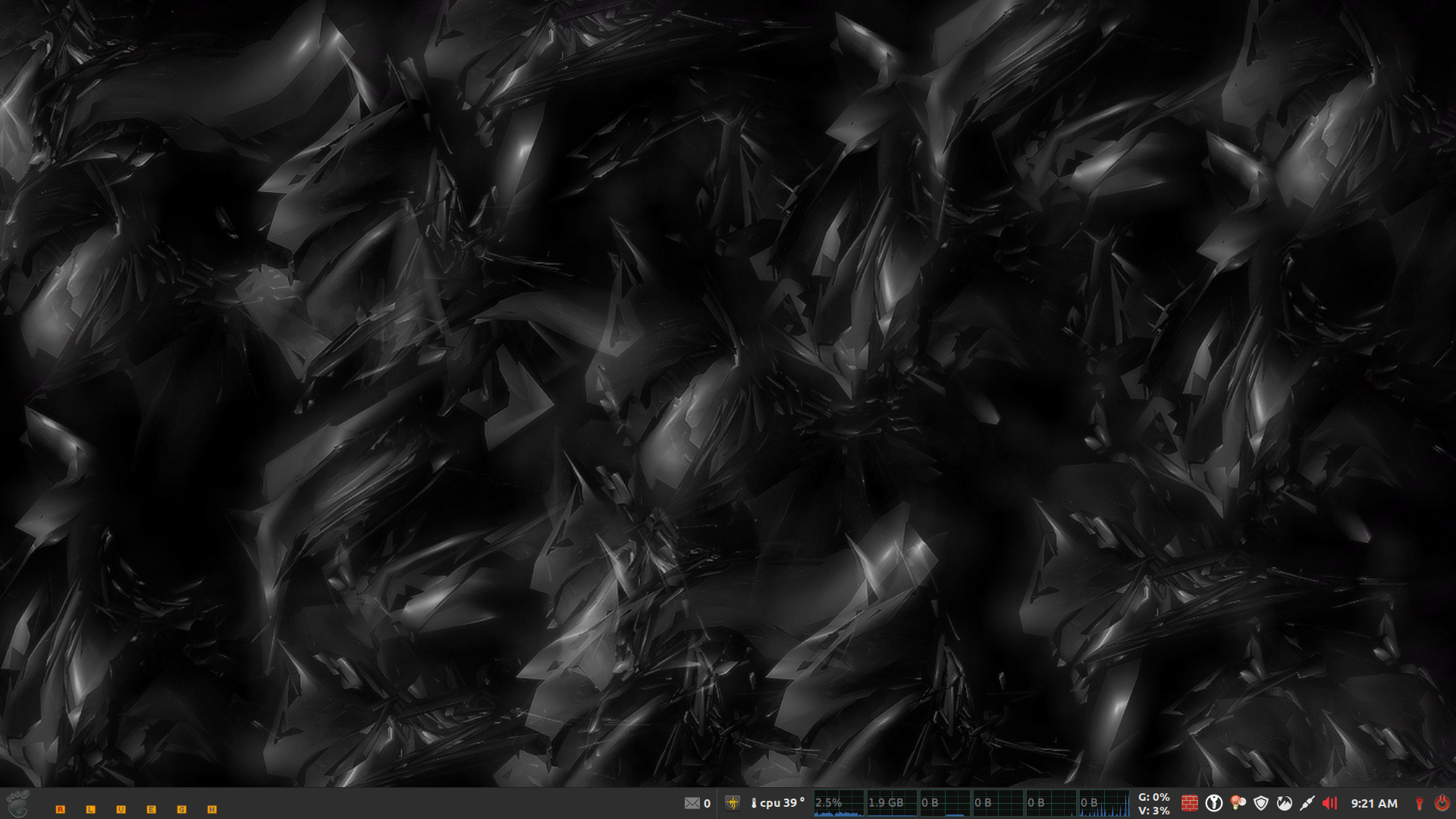Click the orange U launcher icon
1456x819 pixels.
pyautogui.click(x=121, y=809)
